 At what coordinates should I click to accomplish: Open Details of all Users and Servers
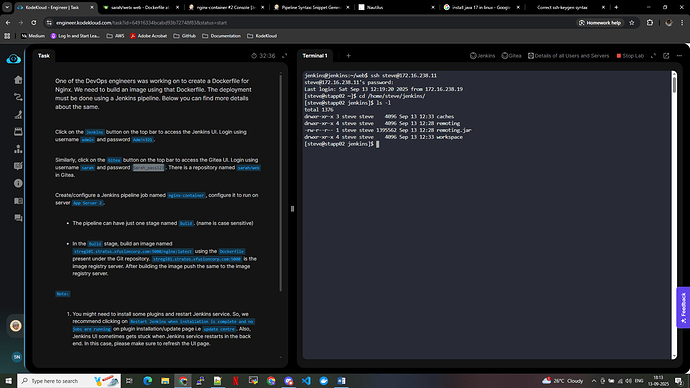[x=568, y=56]
